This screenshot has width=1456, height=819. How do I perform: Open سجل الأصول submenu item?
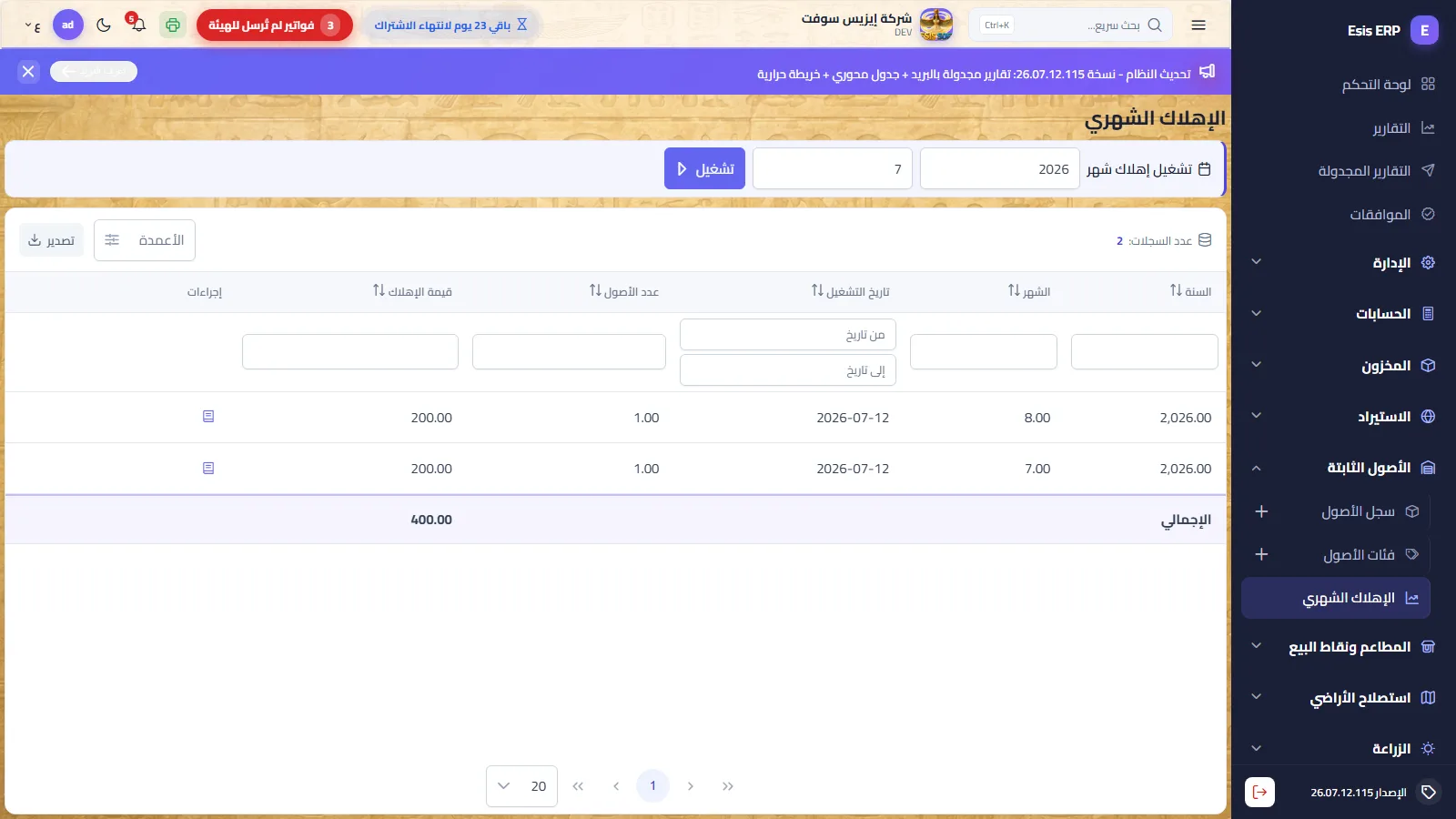pos(1358,512)
